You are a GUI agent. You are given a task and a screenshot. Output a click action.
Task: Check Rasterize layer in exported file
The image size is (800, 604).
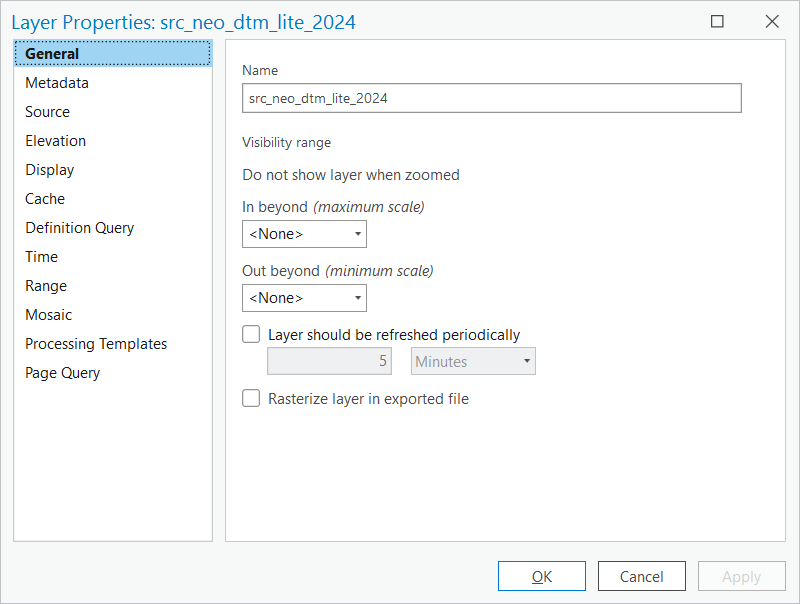(x=251, y=398)
